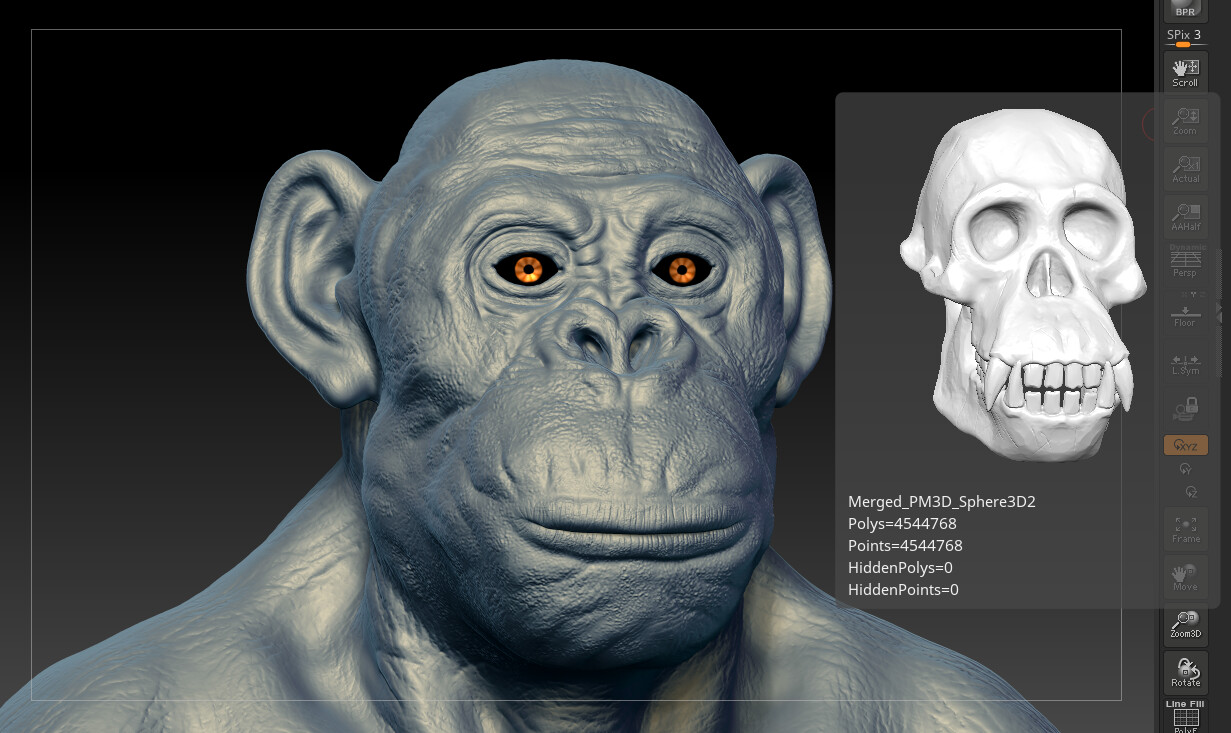Select the Move viewport navigation icon
1231x733 pixels.
pyautogui.click(x=1185, y=576)
